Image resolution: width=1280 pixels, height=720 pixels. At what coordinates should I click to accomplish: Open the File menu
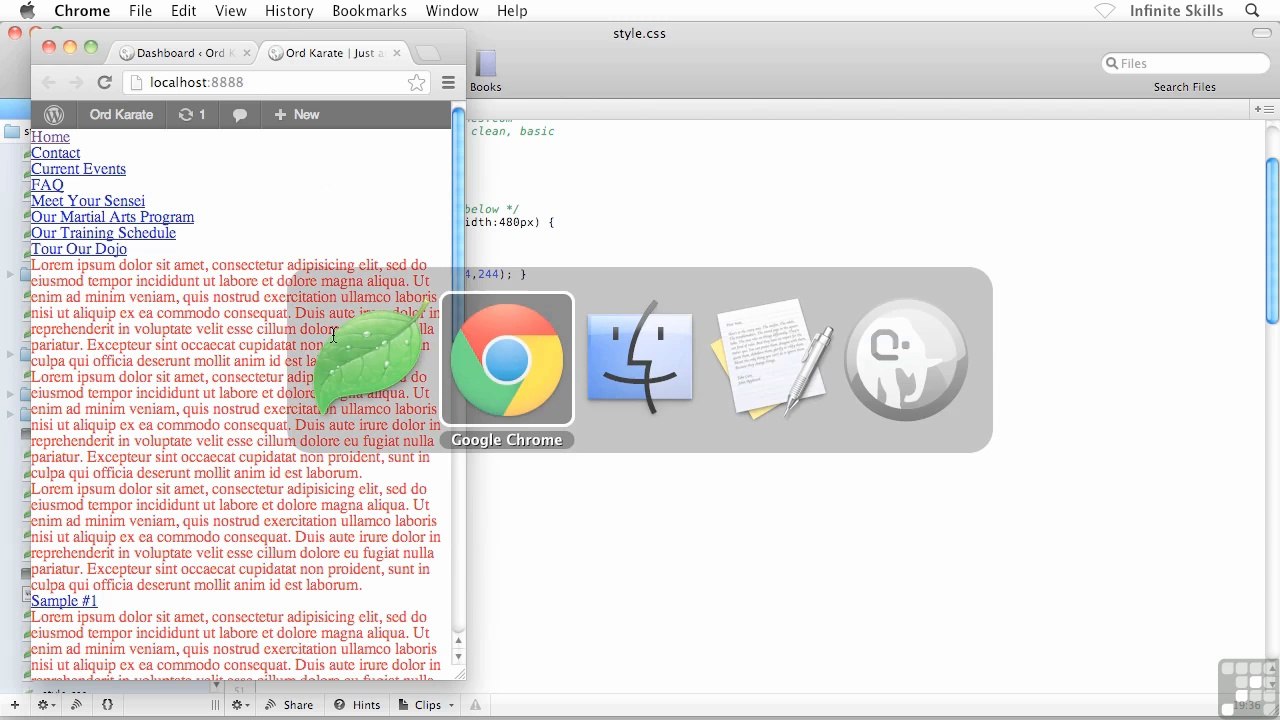[x=140, y=11]
